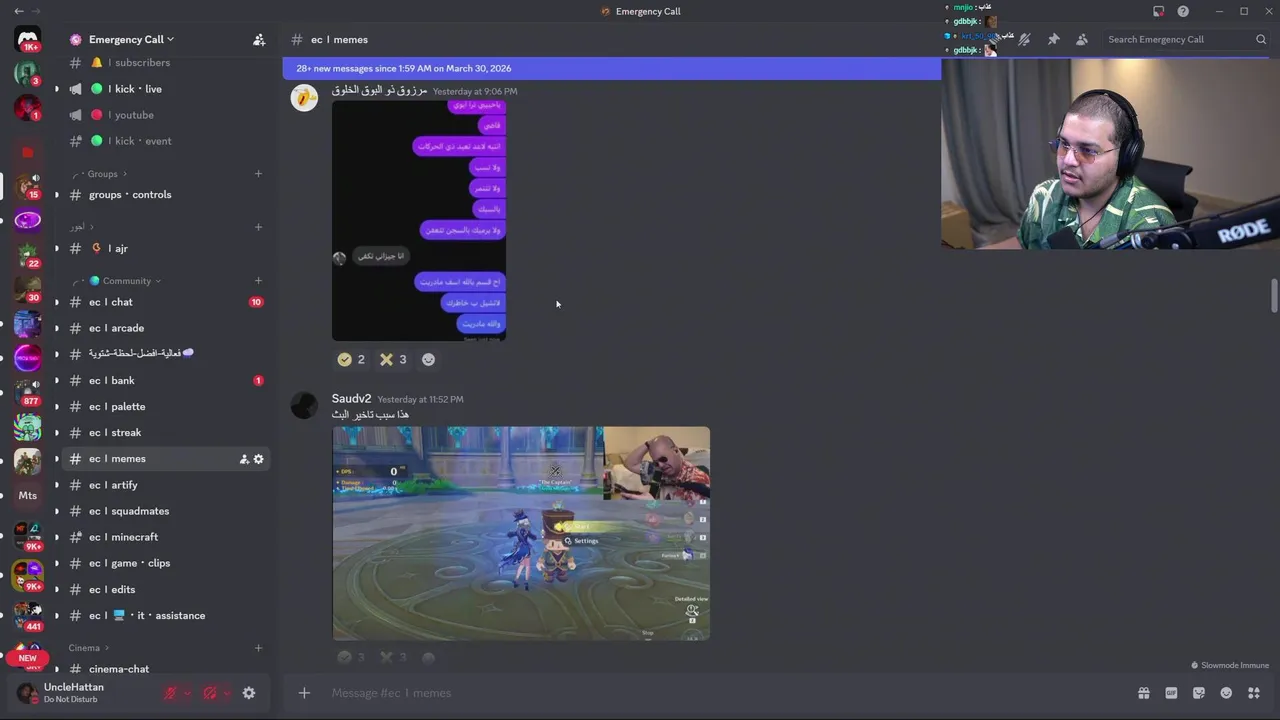
Task: Open the Mts server in server list
Action: pos(28,495)
